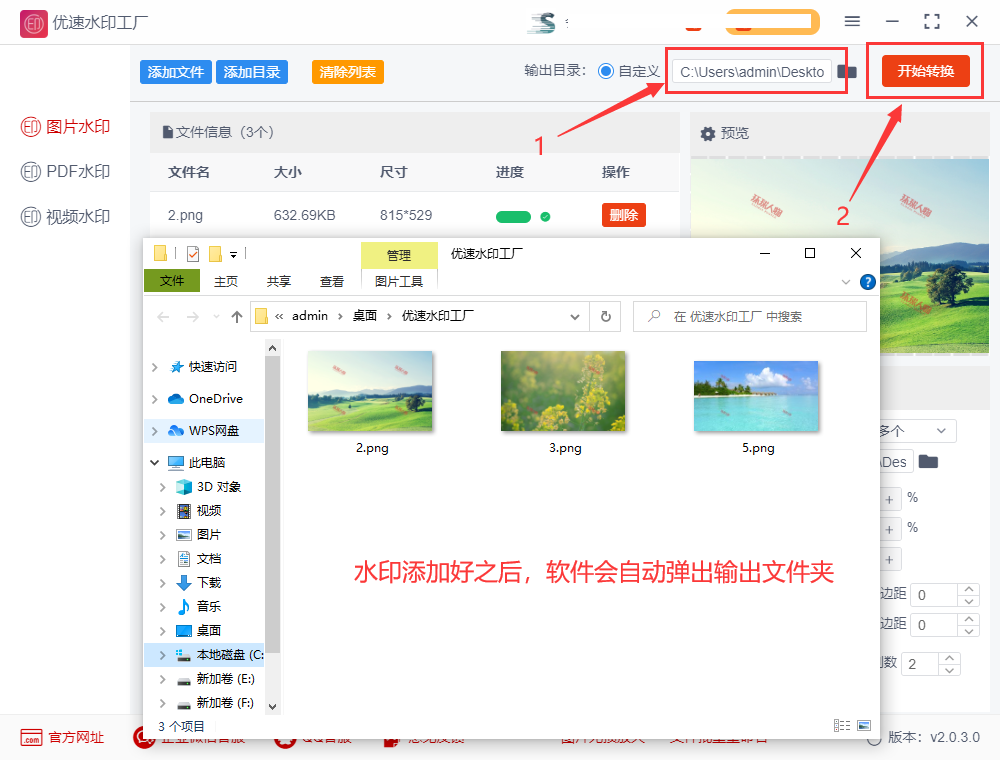Select 3D 对象 in navigation tree
Screen dimensions: 1000x760
[x=218, y=487]
